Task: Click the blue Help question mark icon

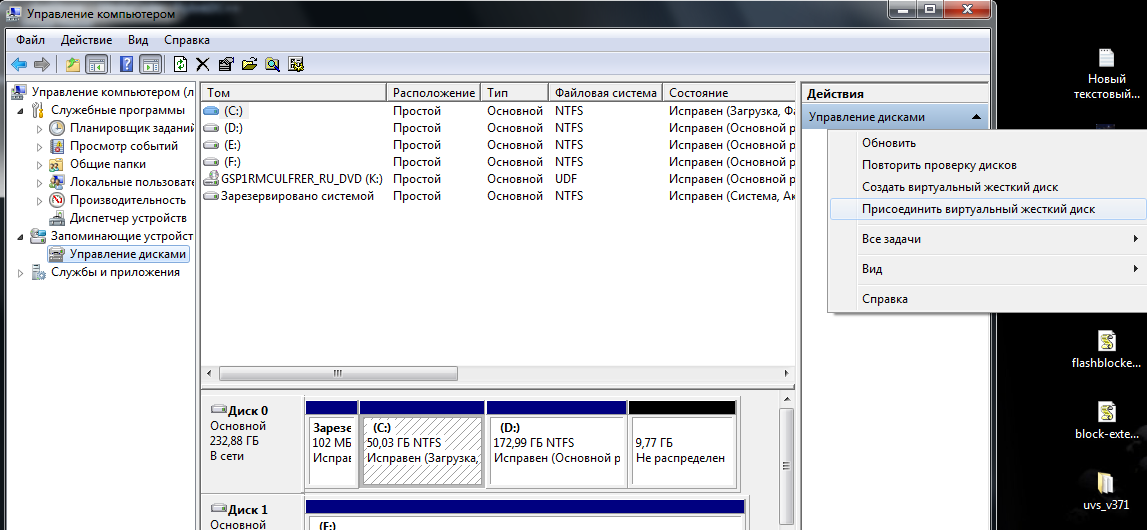Action: pos(127,64)
